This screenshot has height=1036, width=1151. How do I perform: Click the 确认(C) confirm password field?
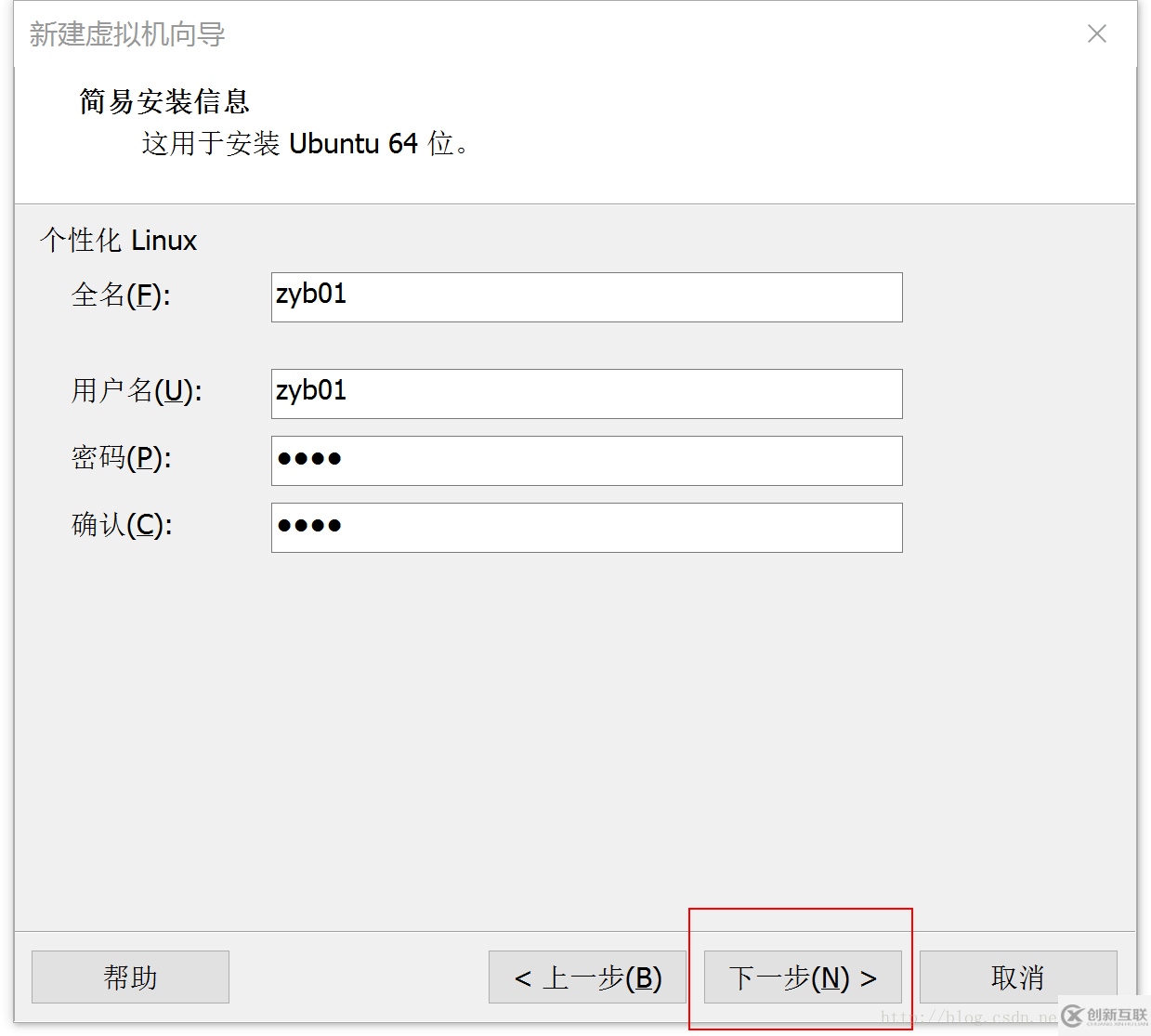pos(585,527)
